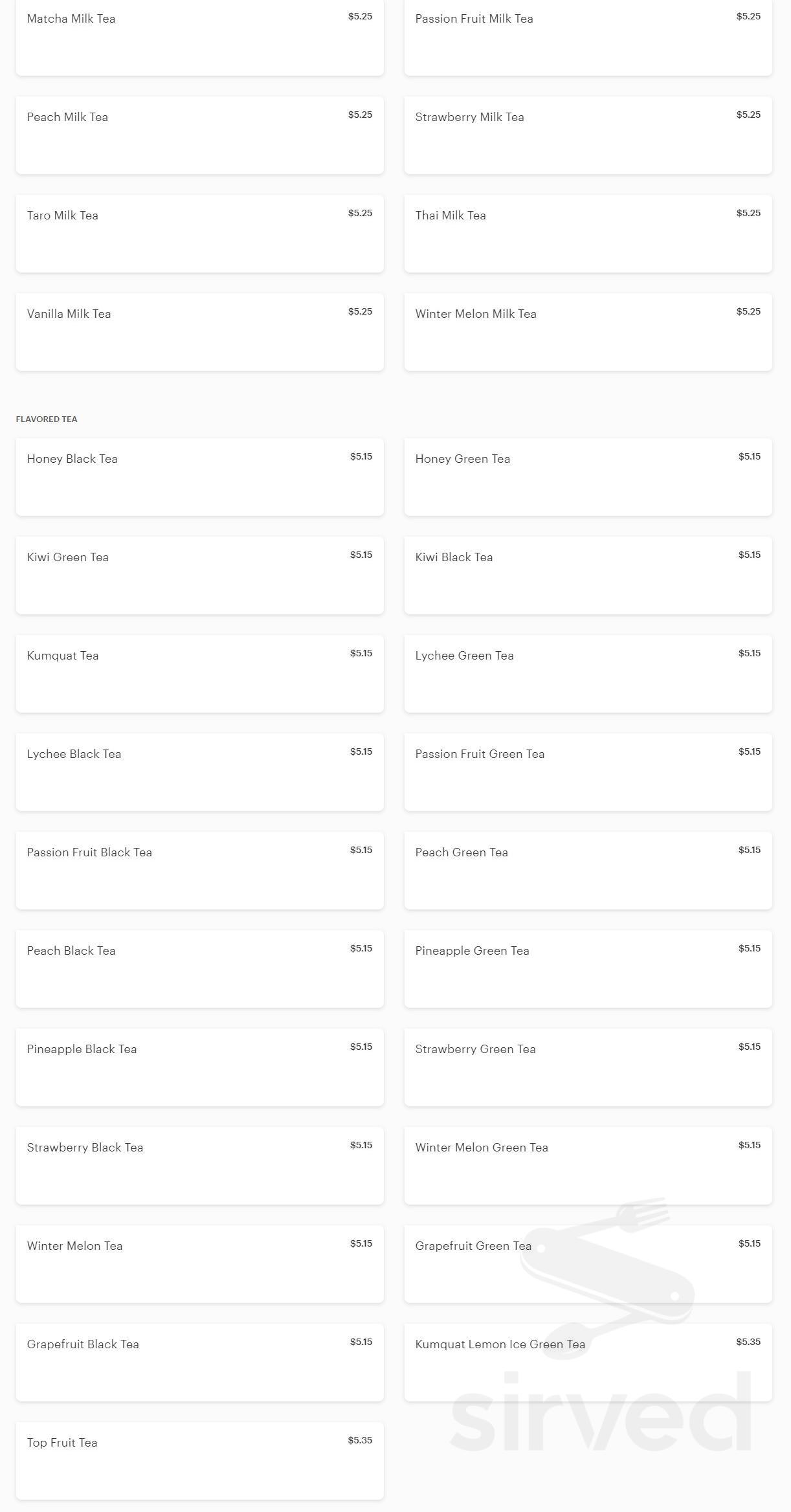This screenshot has height=1512, width=791.
Task: Choose Winter Melon Green Tea
Action: (588, 1165)
